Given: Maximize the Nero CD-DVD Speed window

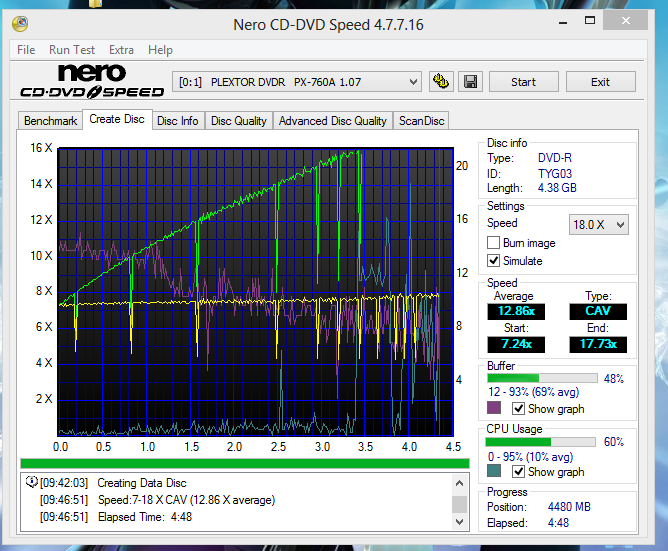Looking at the screenshot, I should click(590, 20).
